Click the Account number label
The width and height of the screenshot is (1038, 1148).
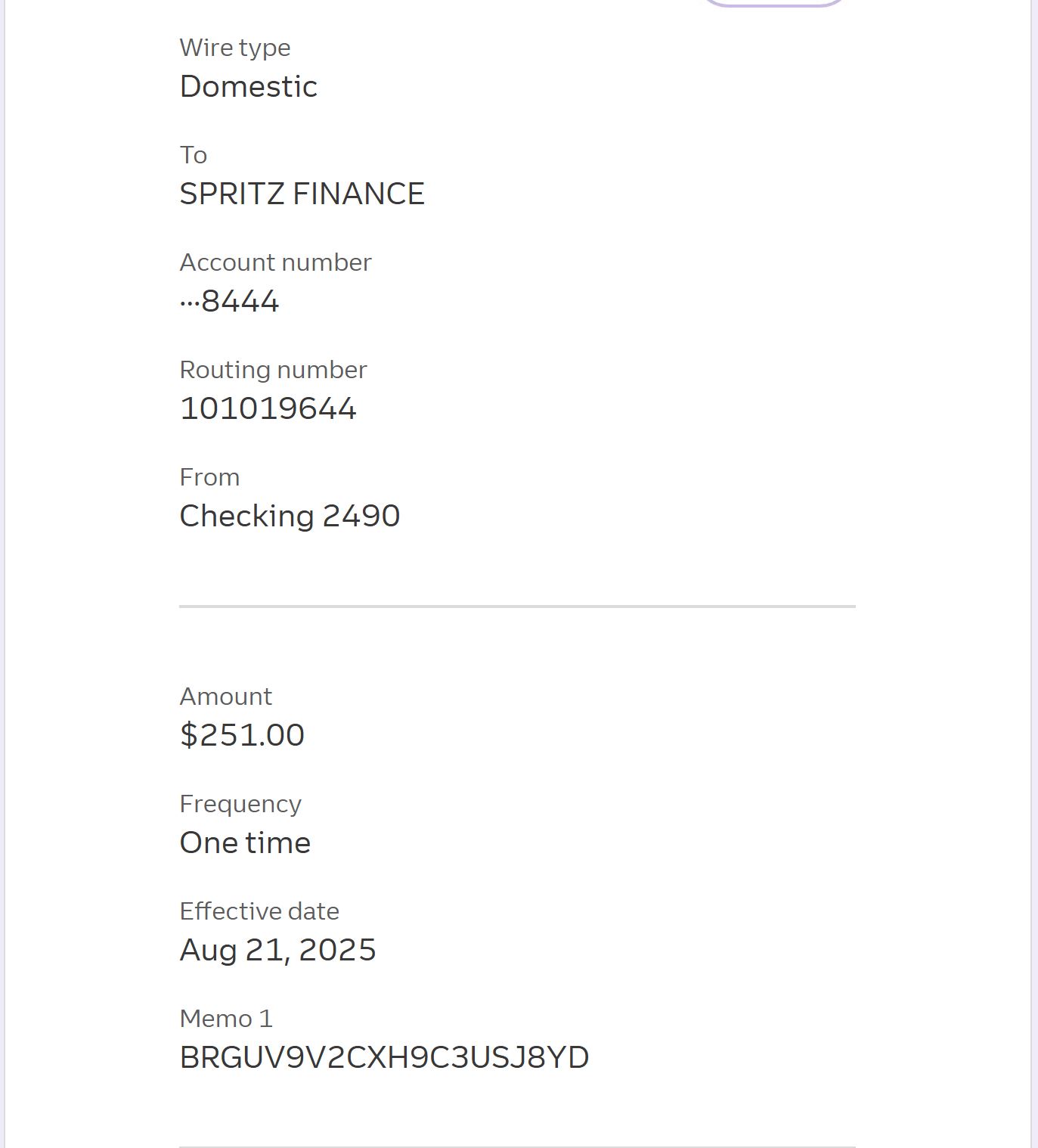pos(275,262)
